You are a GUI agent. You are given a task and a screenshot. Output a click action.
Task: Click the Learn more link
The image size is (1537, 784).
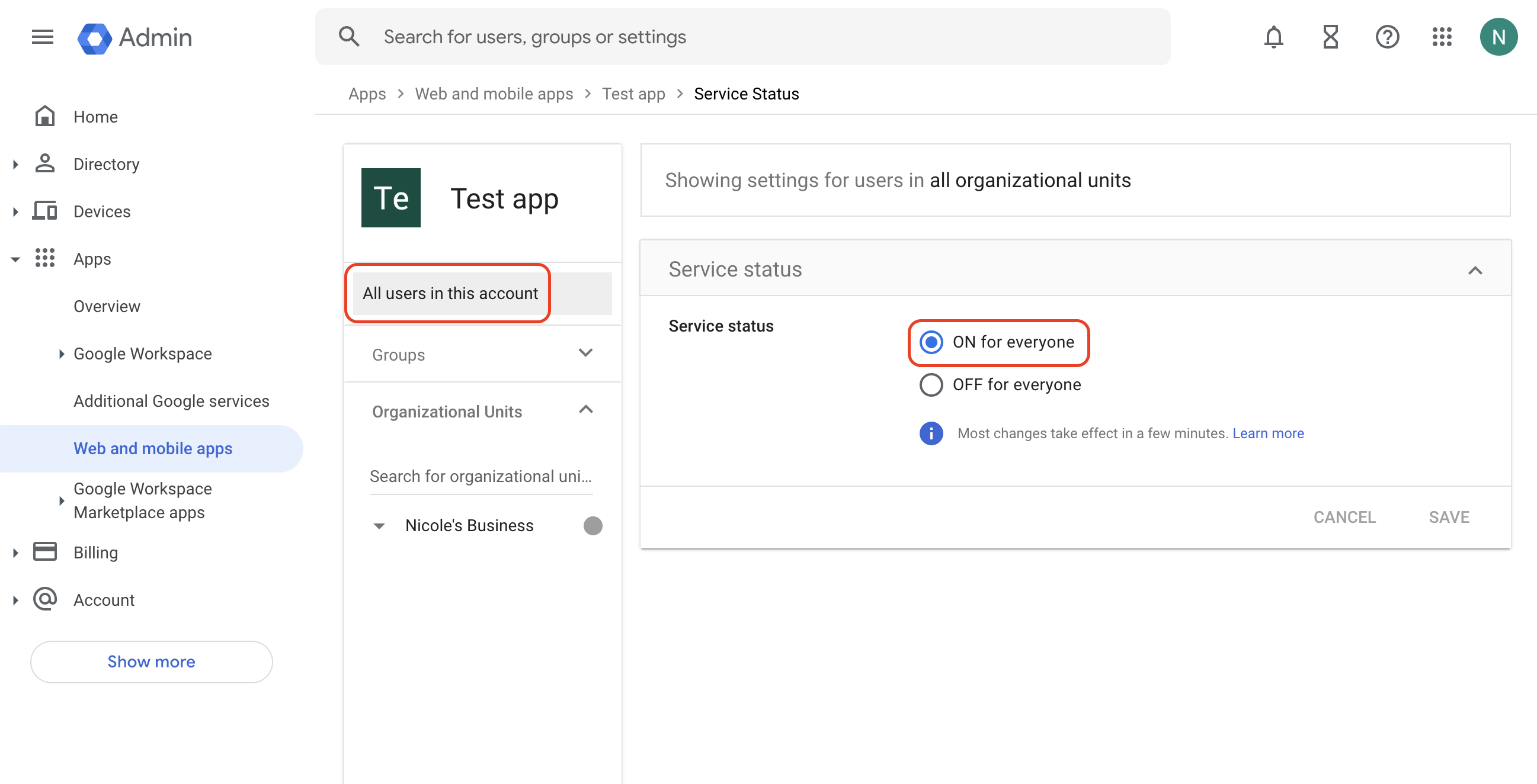click(1269, 432)
